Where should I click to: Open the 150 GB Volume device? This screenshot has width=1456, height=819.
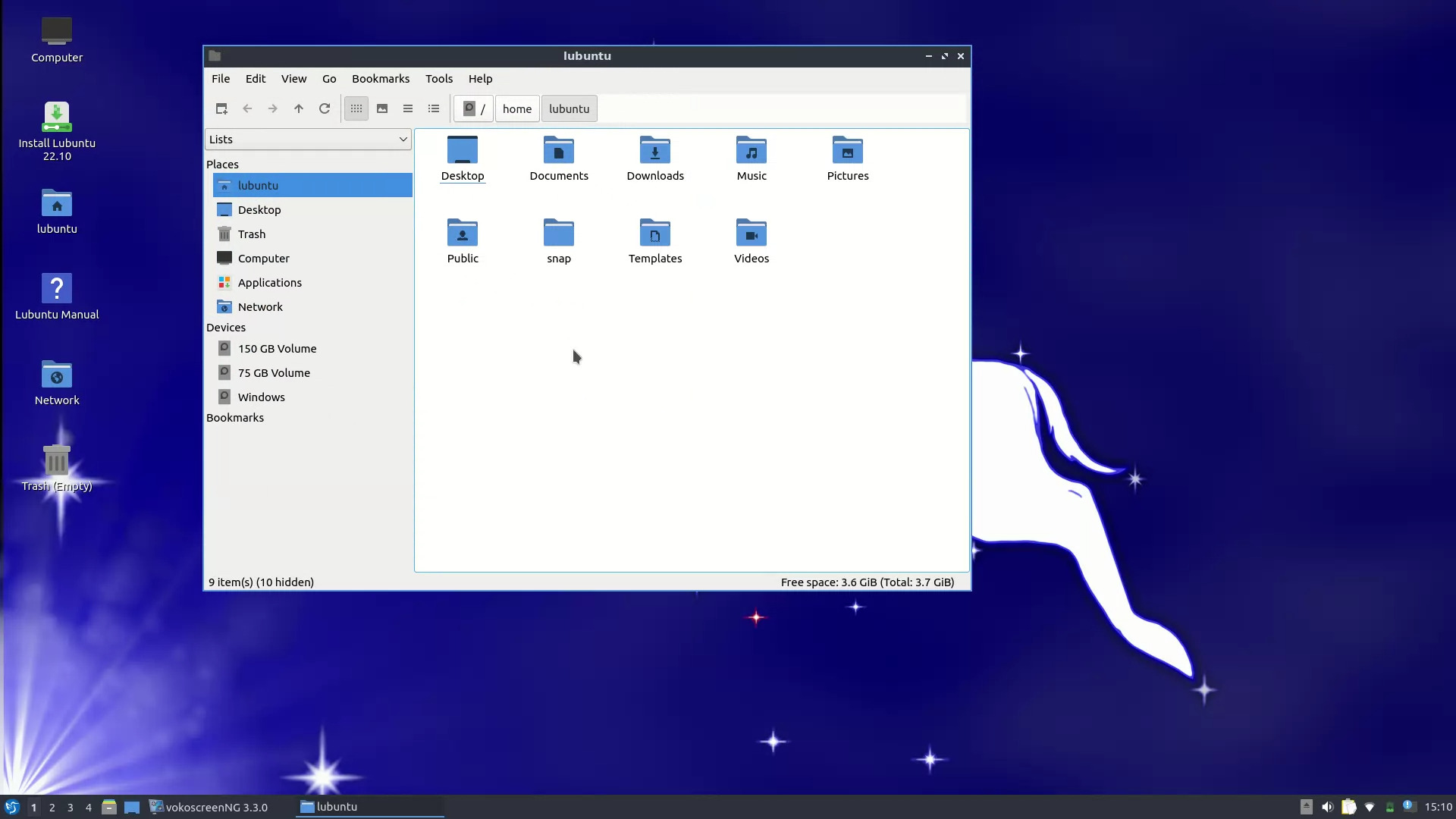[277, 348]
